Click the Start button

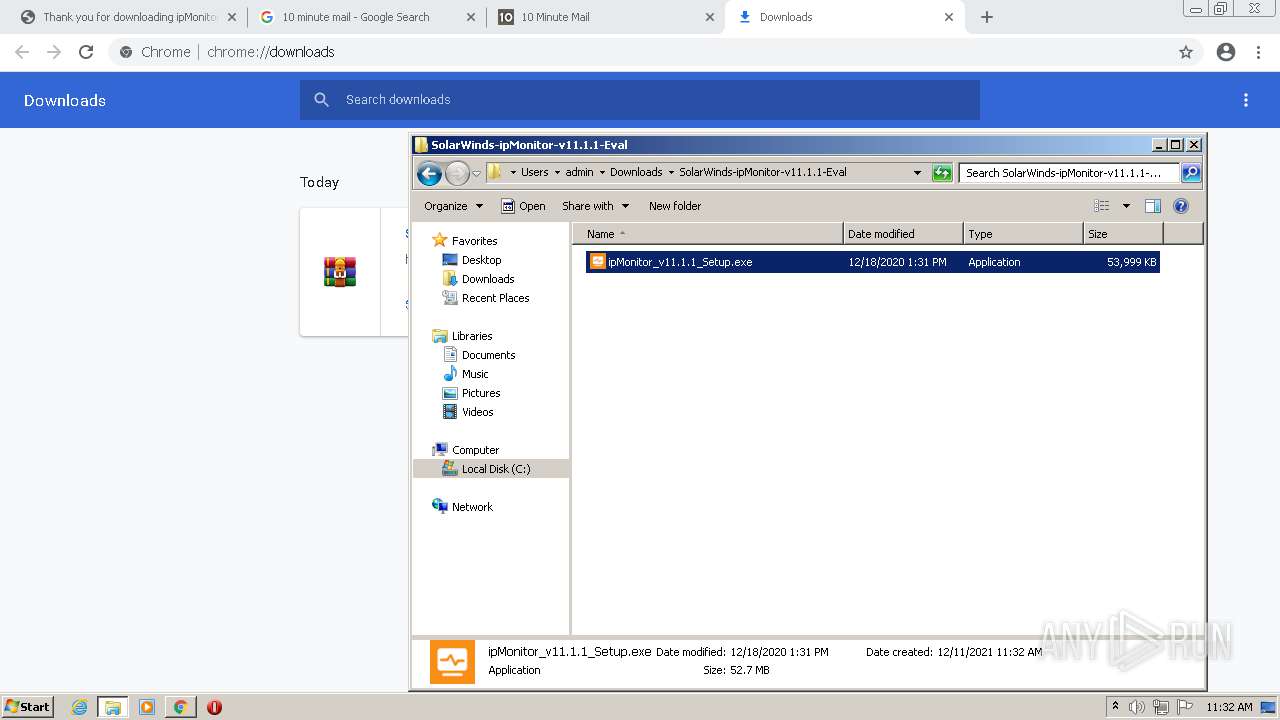pyautogui.click(x=27, y=707)
